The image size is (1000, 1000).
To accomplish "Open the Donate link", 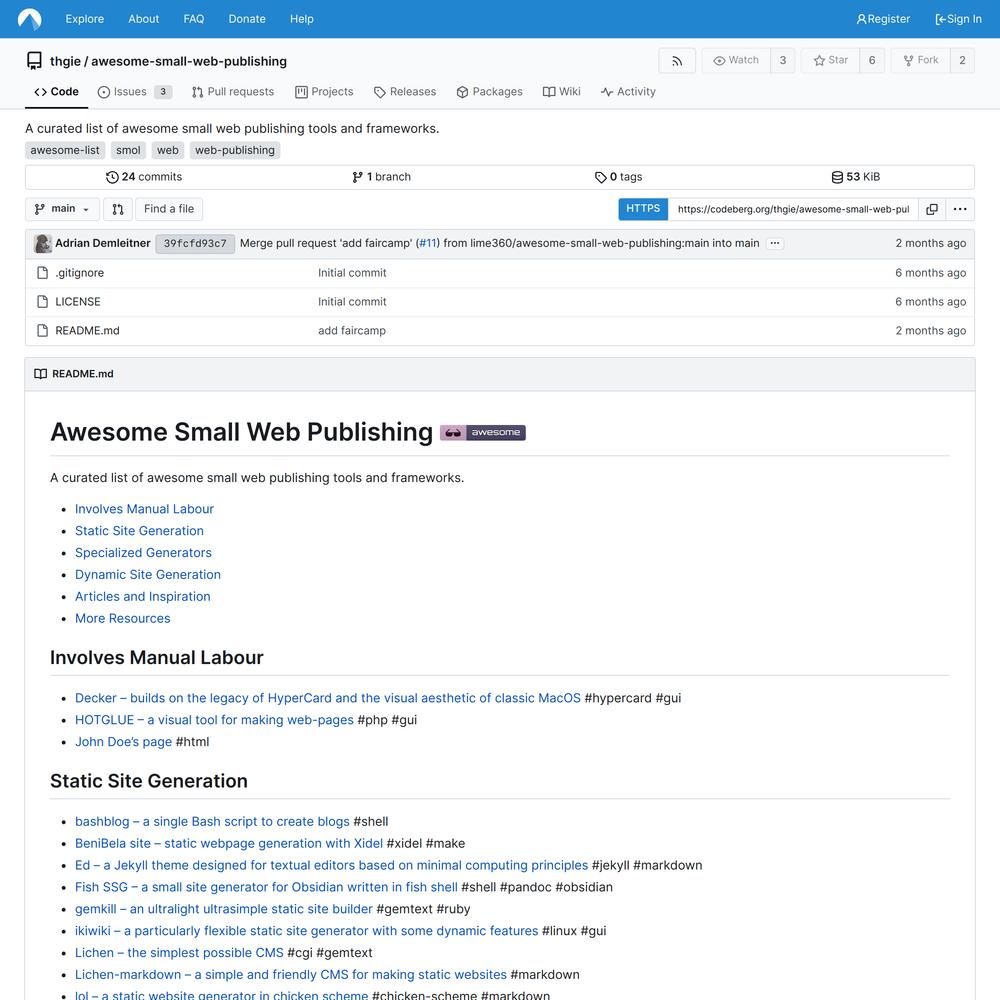I will click(247, 19).
